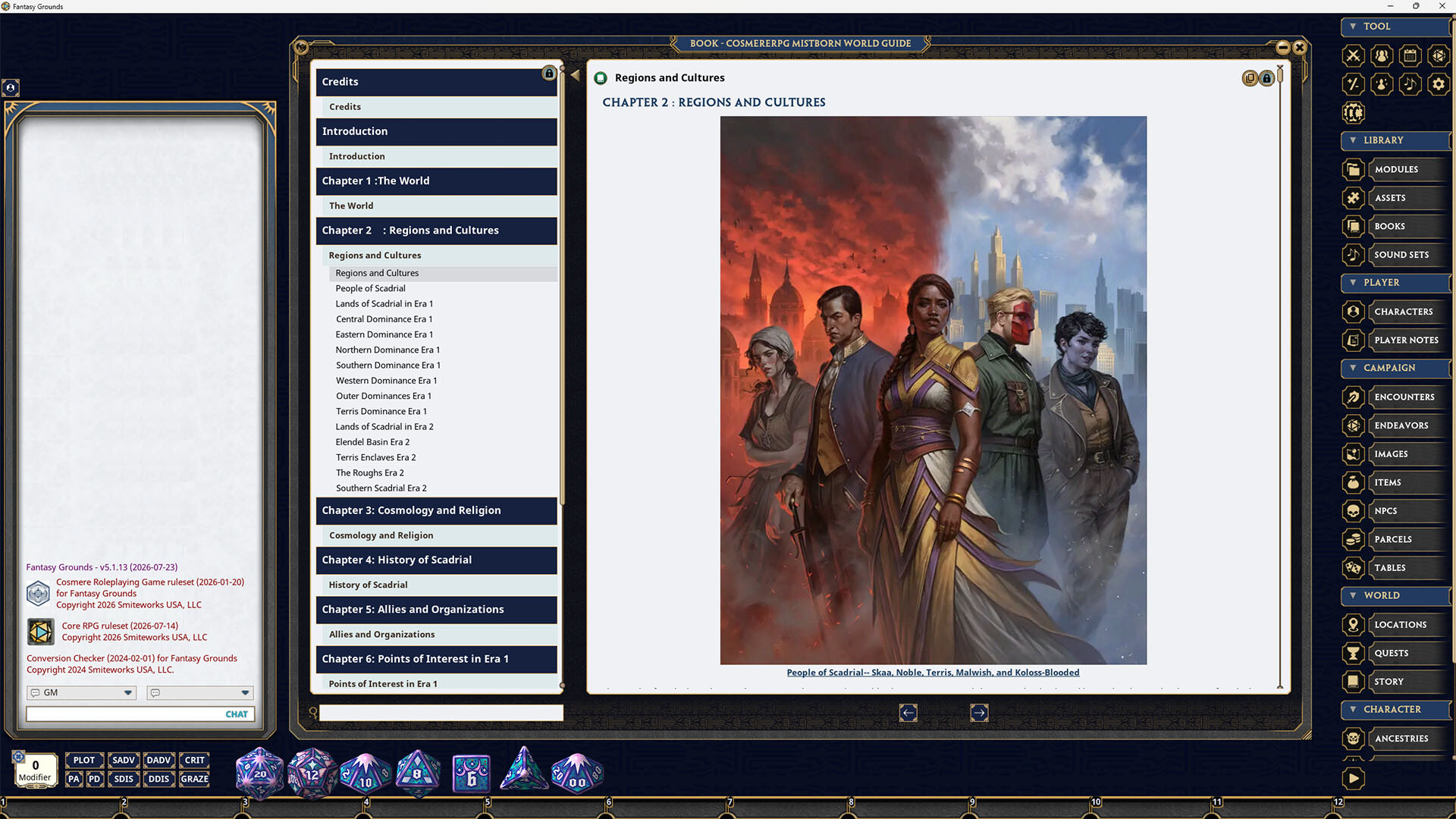Click the Player Notes icon
The height and width of the screenshot is (819, 1456).
click(x=1354, y=340)
